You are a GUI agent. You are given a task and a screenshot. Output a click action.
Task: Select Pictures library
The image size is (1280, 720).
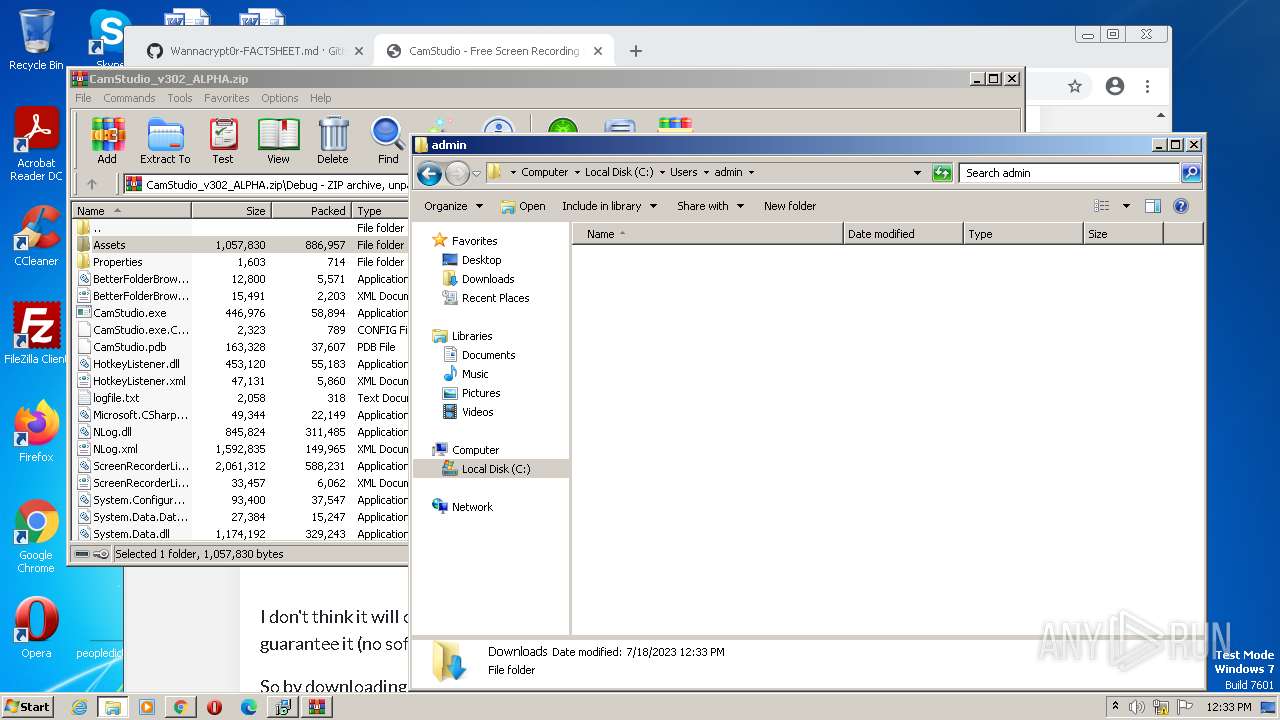click(x=481, y=393)
